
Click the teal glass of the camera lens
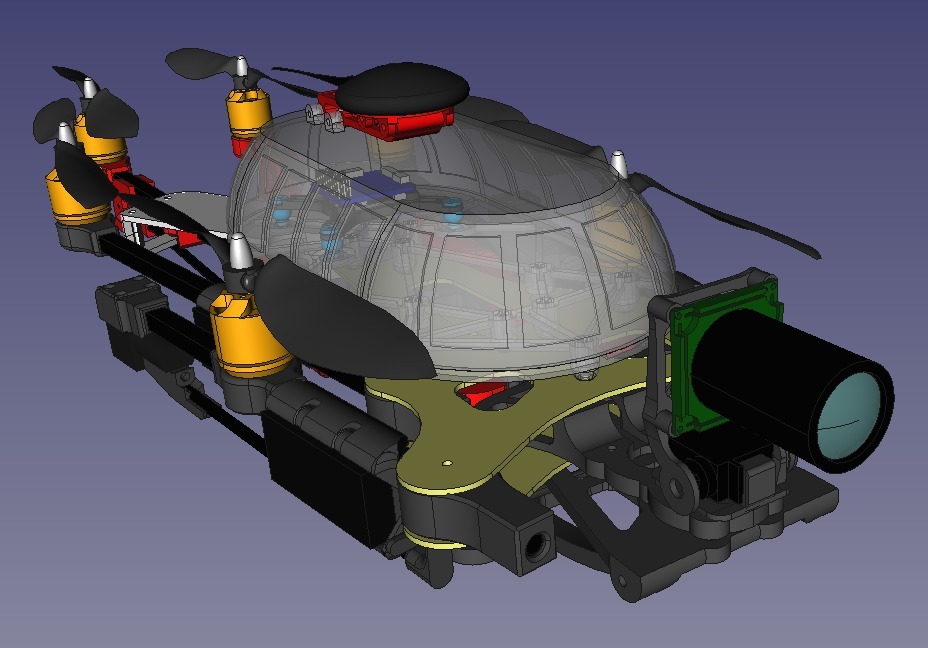[x=849, y=417]
